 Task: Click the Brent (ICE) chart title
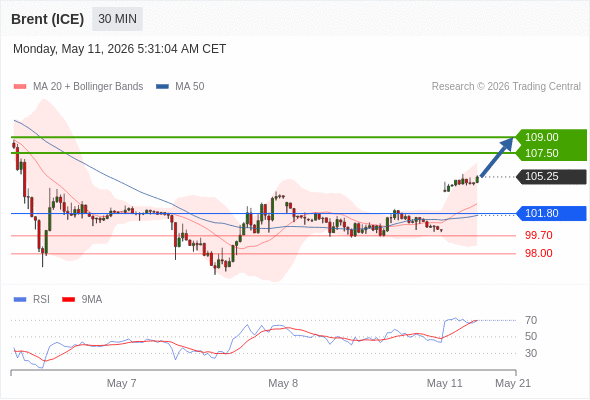47,19
